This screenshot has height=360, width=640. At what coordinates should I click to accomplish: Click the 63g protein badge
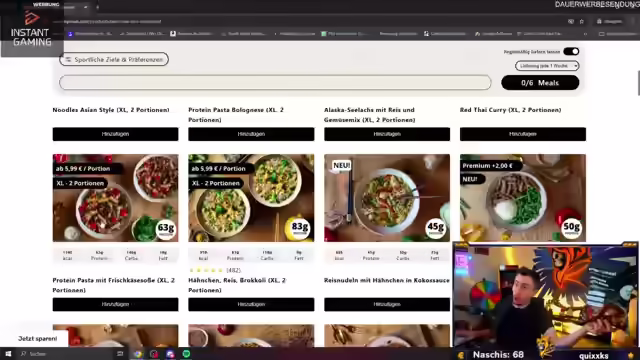click(x=166, y=229)
